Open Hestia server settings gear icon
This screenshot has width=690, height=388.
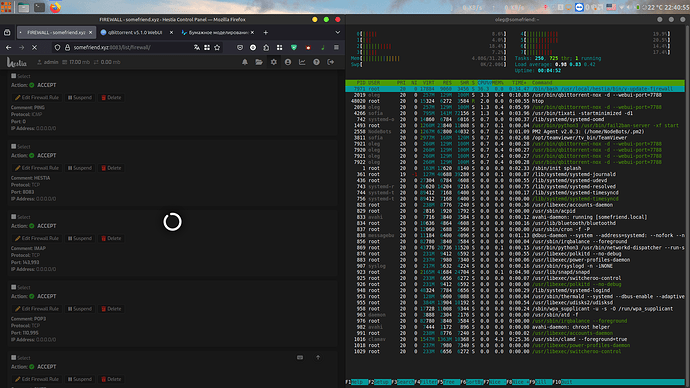click(273, 62)
